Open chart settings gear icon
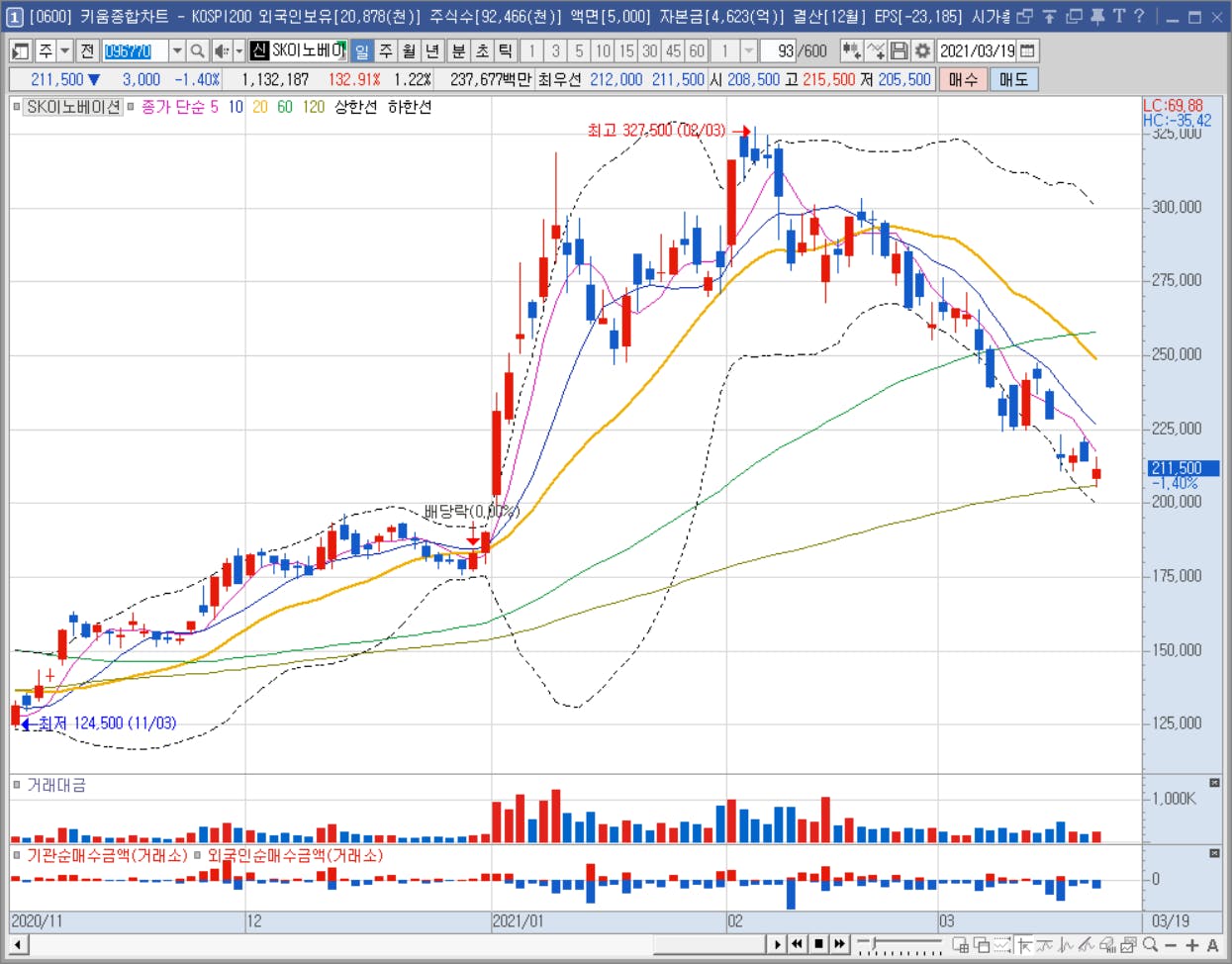1232x964 pixels. click(922, 50)
